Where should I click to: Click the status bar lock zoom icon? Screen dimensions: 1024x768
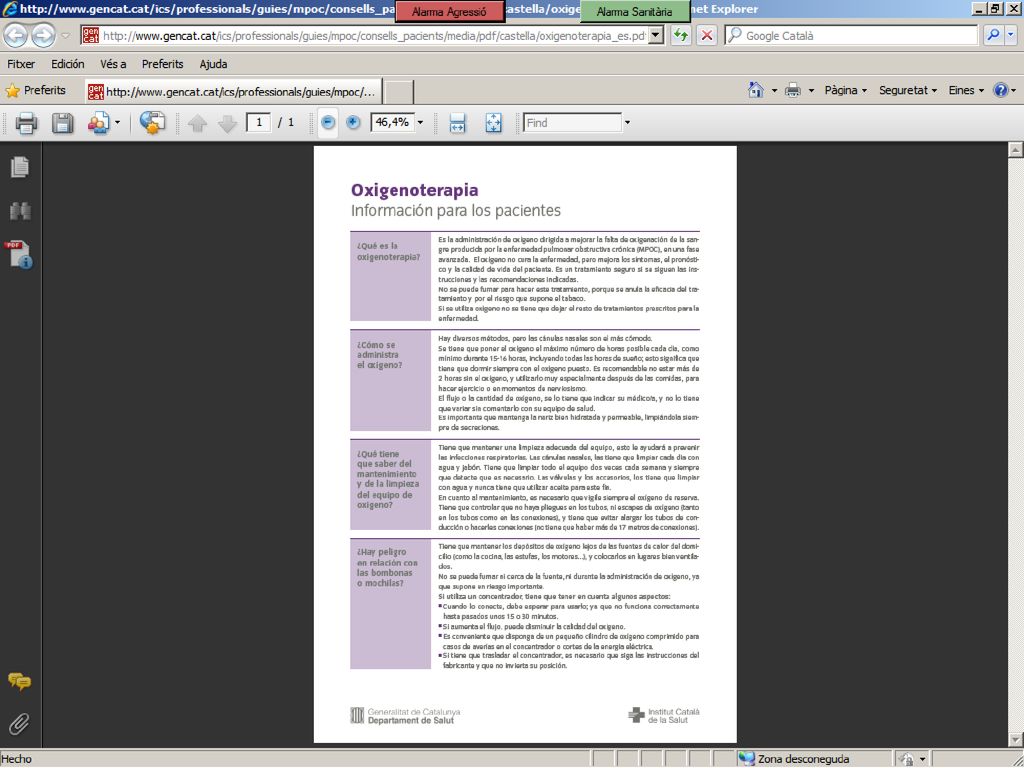[906, 759]
